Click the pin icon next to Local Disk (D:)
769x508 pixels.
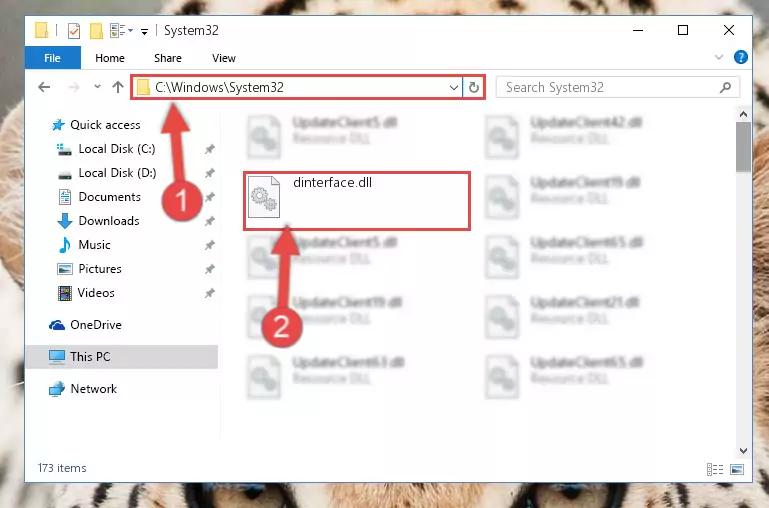(209, 173)
